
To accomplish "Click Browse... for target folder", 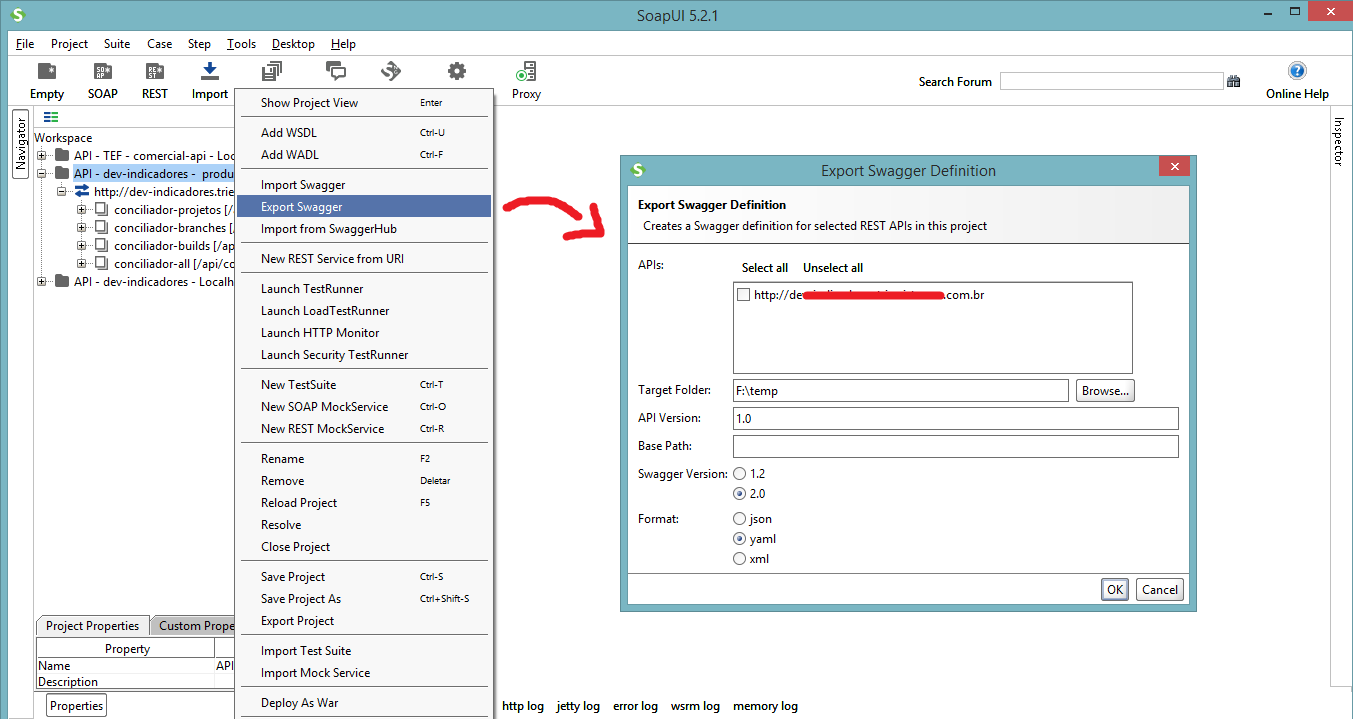I will [x=1105, y=391].
